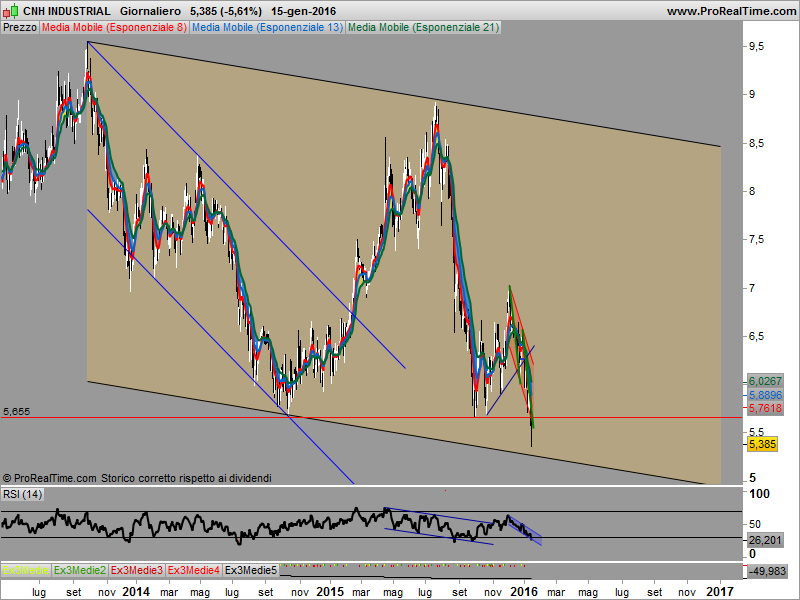Click the green 6,0267 EMA value tag
The image size is (800, 600).
tap(765, 381)
